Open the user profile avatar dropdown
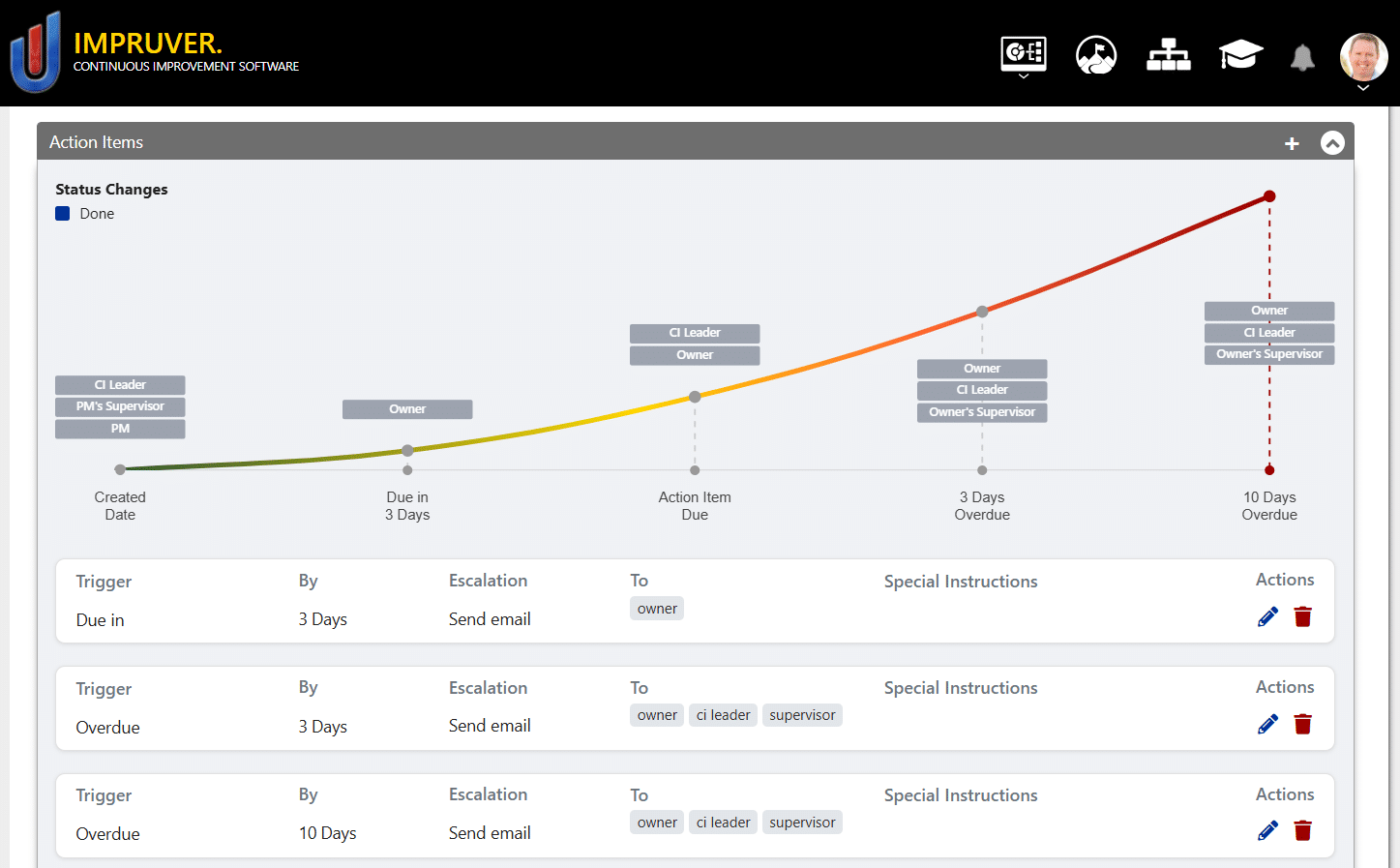The height and width of the screenshot is (868, 1400). [1363, 60]
